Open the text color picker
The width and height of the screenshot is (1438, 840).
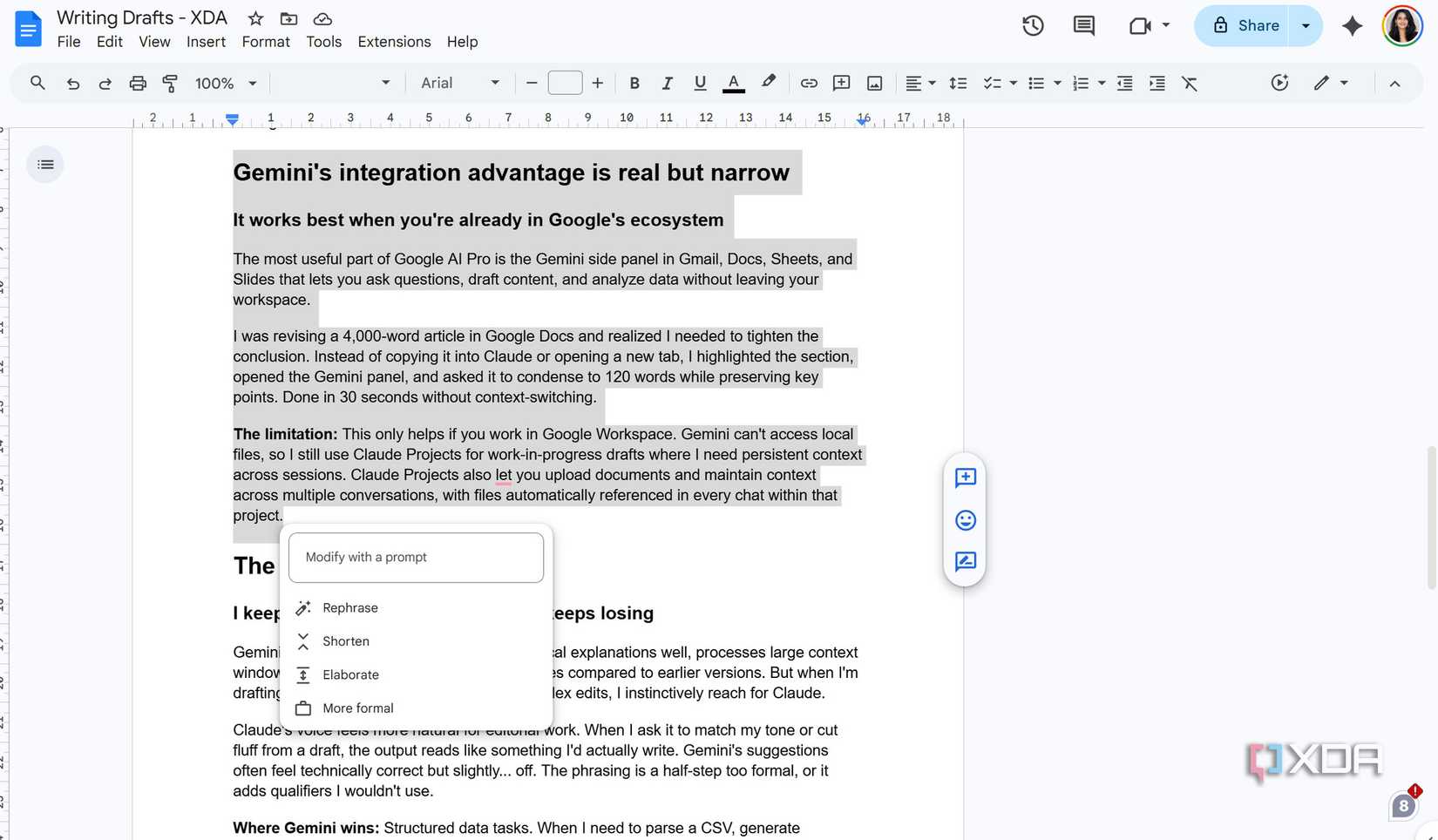coord(733,83)
